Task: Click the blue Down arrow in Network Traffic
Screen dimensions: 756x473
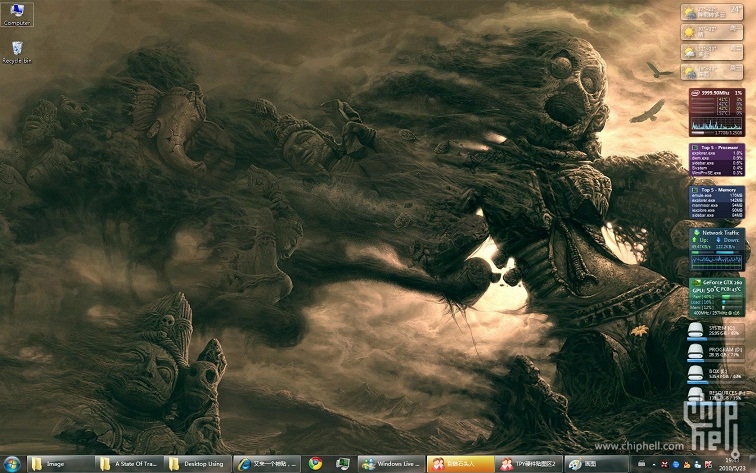Action: coord(718,240)
